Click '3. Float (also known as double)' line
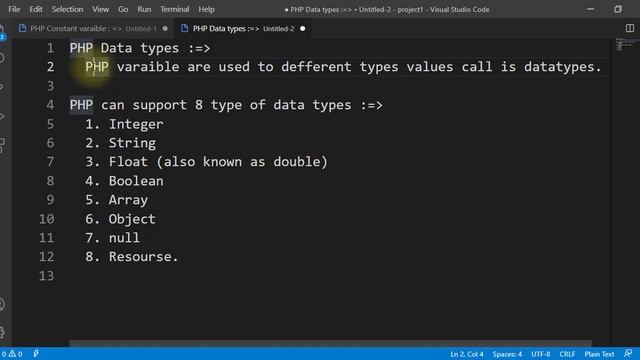The height and width of the screenshot is (360, 640). [x=206, y=162]
